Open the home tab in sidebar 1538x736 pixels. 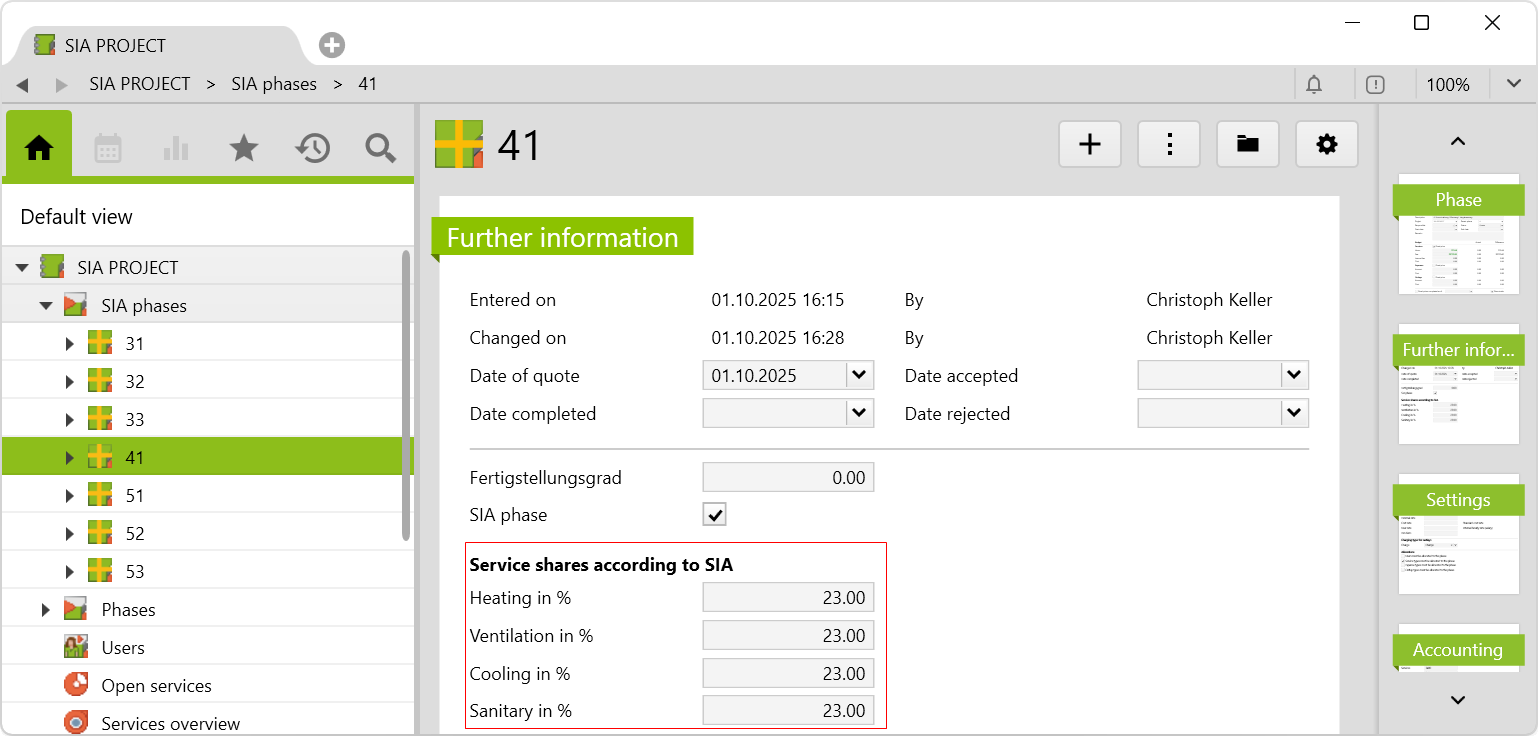click(39, 148)
